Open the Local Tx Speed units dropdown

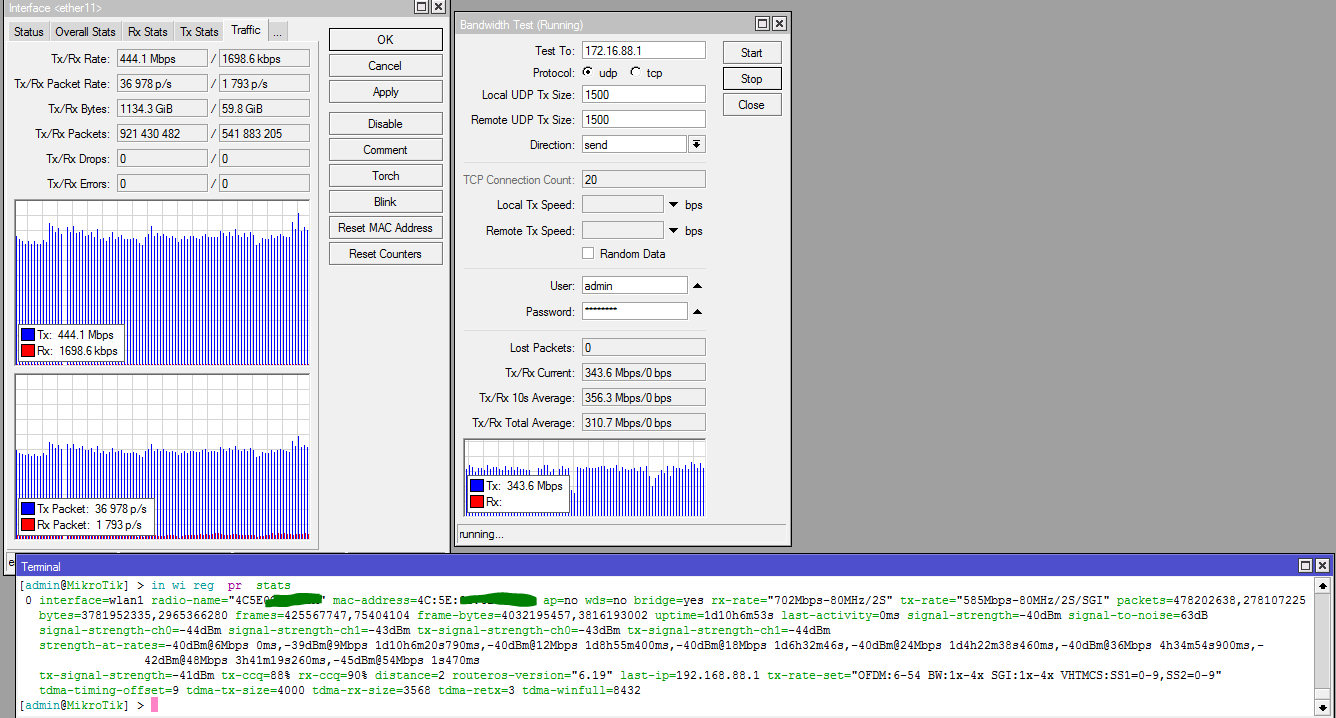(673, 204)
